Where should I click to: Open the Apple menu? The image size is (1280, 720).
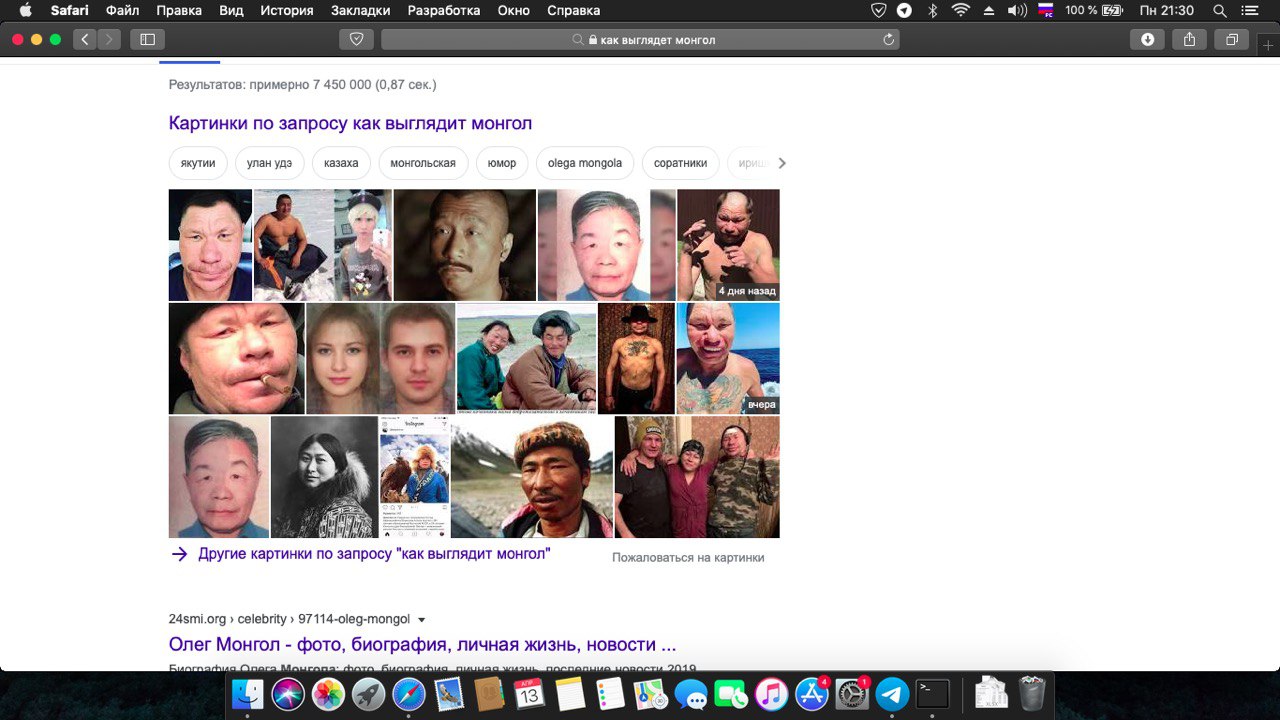click(x=25, y=11)
